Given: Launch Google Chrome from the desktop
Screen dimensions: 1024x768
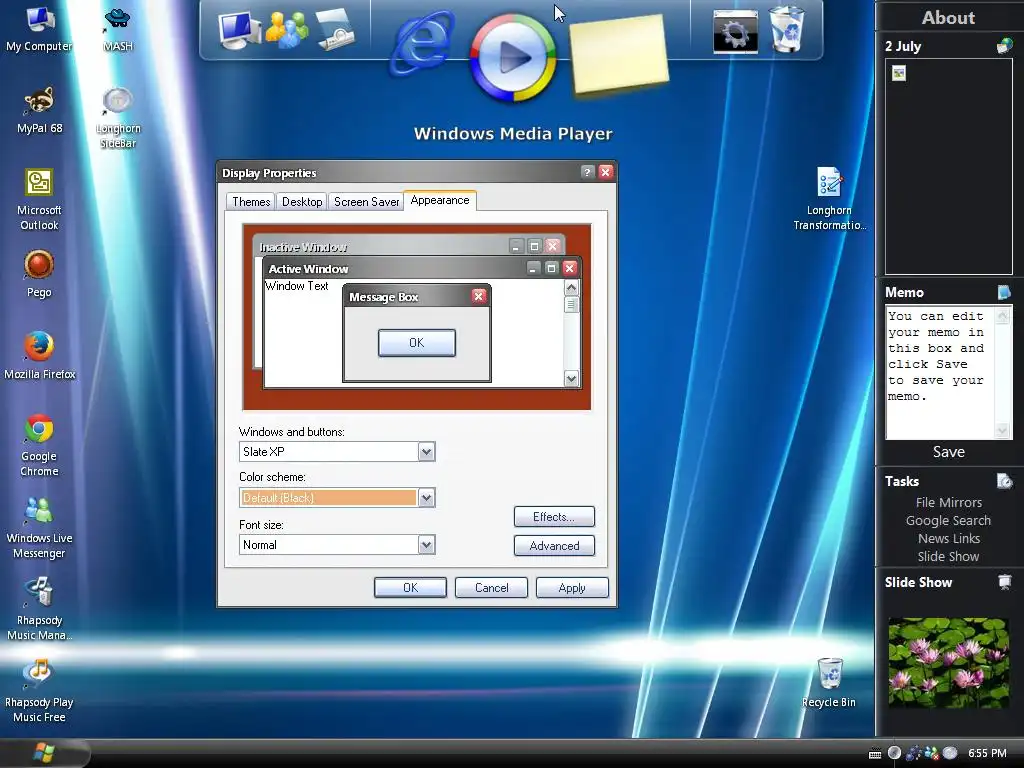Looking at the screenshot, I should 39,445.
